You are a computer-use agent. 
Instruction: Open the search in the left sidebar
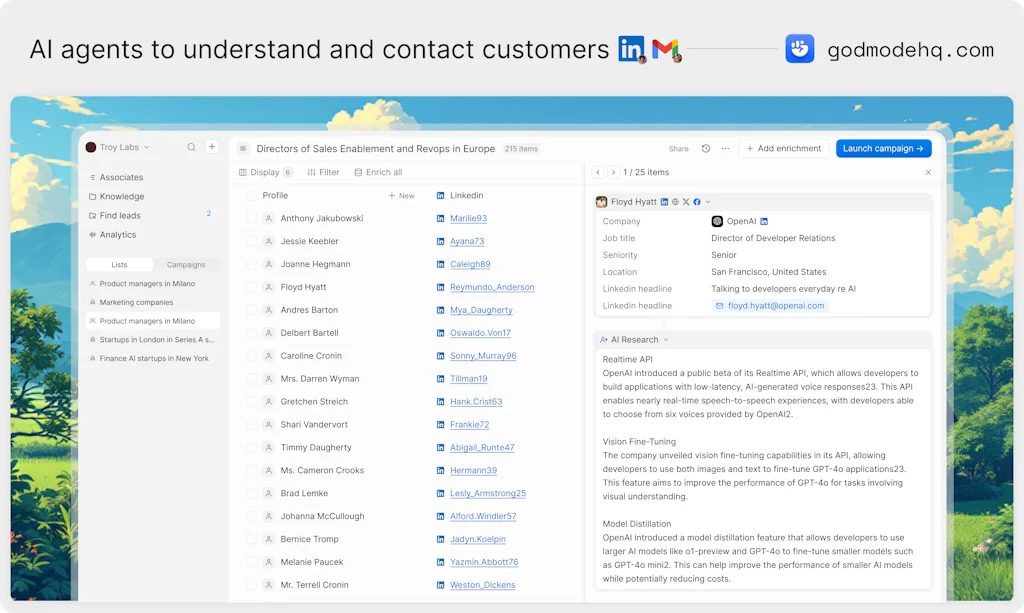[191, 146]
